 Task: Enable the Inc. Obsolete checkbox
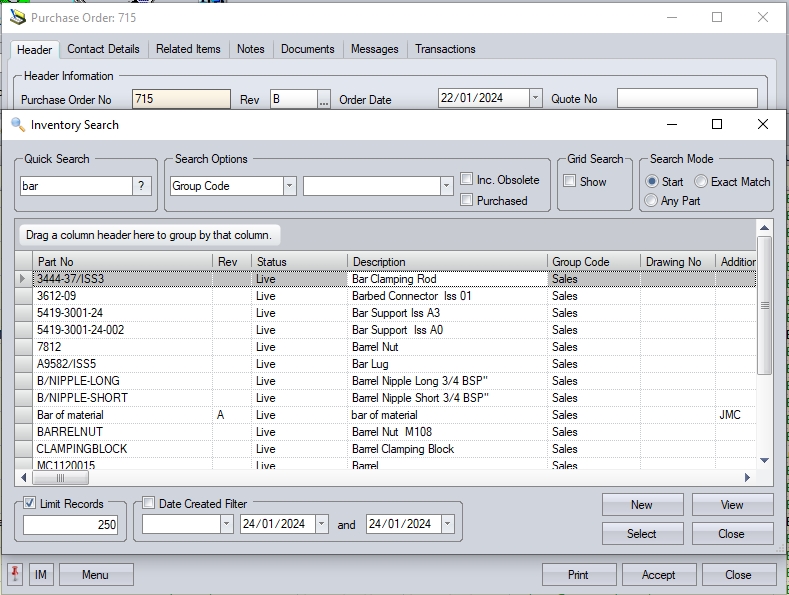coord(467,180)
